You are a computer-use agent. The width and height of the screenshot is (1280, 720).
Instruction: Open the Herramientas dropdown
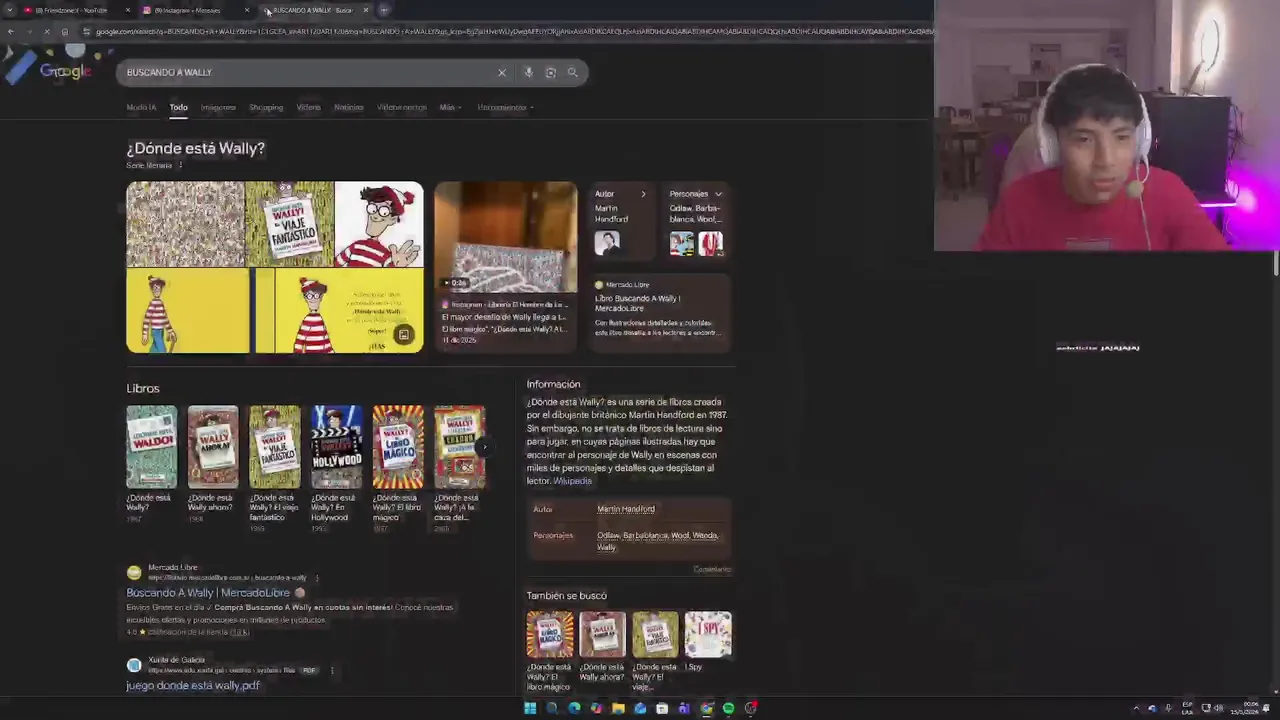click(x=505, y=107)
